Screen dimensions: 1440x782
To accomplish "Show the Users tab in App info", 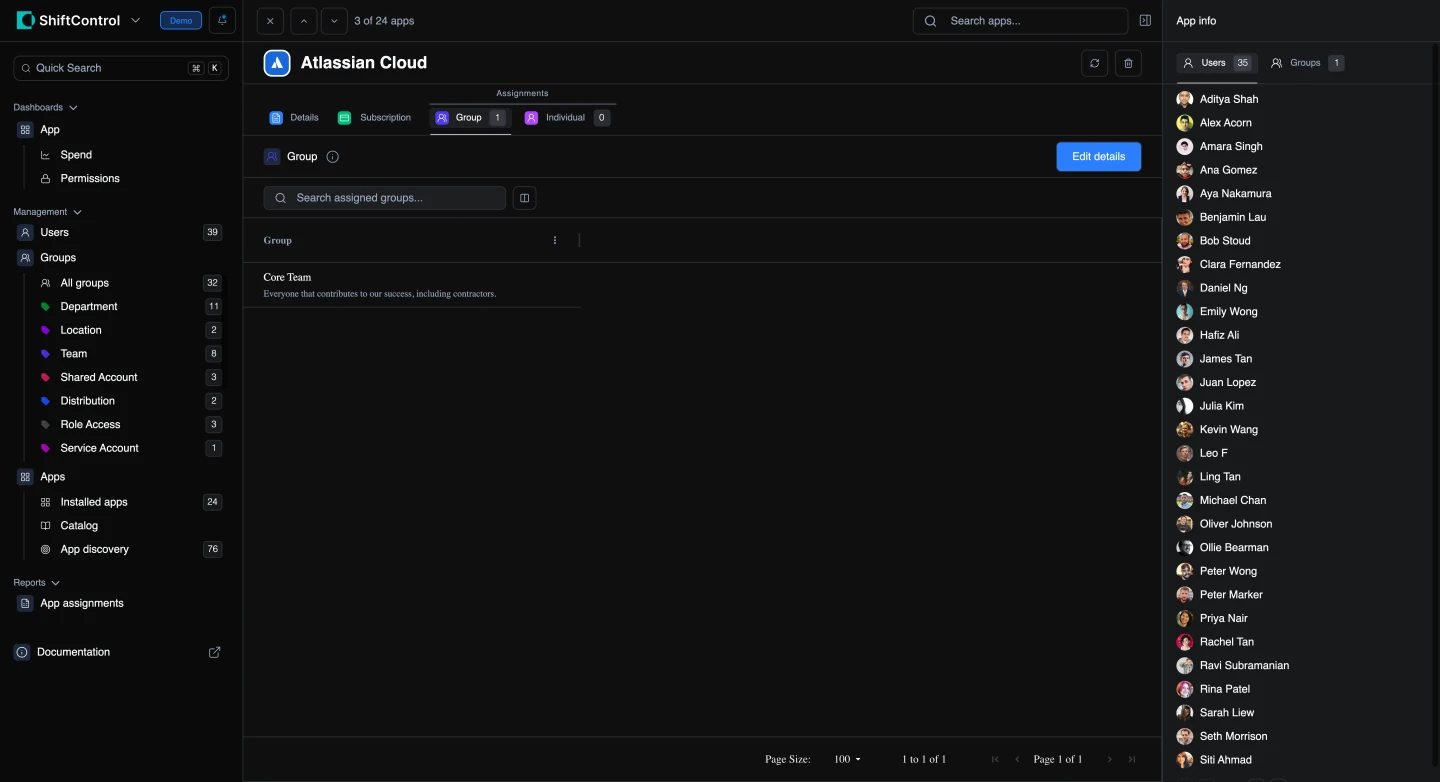I will 1217,63.
